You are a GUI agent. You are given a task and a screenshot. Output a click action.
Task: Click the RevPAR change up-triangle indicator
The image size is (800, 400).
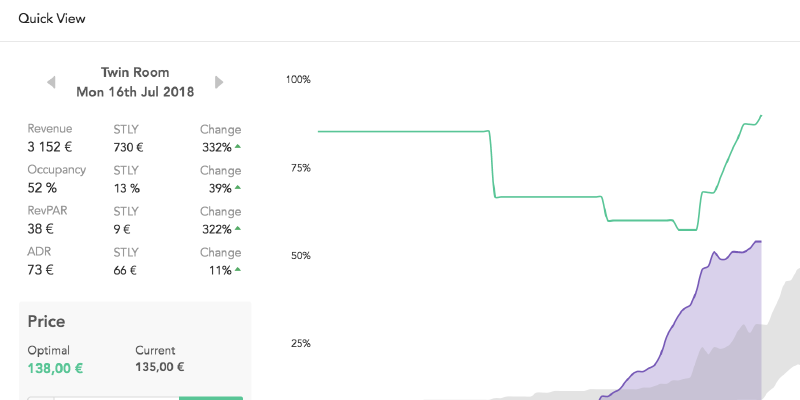pos(238,228)
